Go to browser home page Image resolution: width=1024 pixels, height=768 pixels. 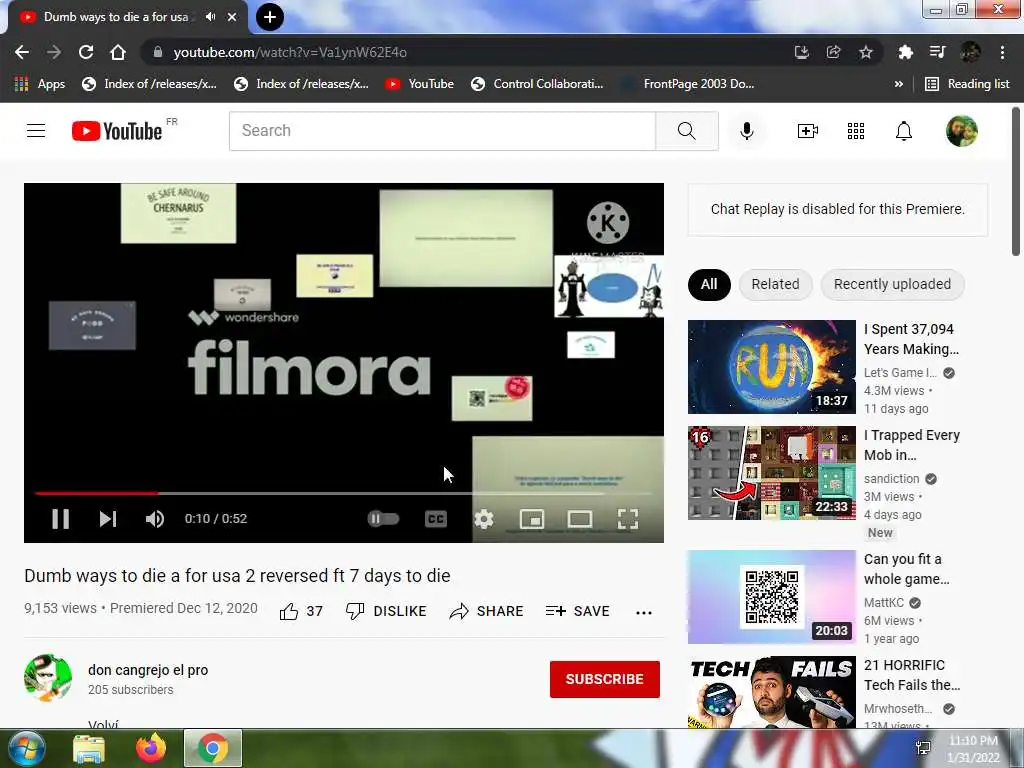point(118,52)
